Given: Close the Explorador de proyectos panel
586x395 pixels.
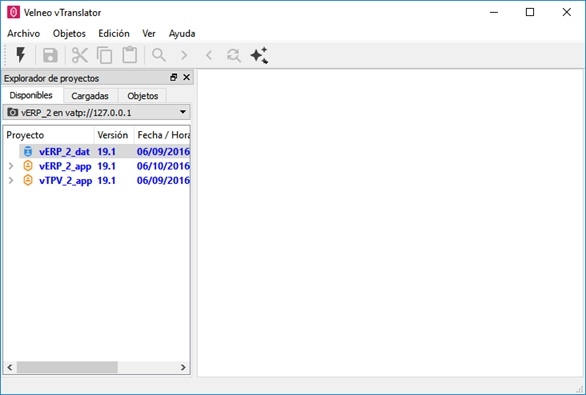Looking at the screenshot, I should pos(186,77).
